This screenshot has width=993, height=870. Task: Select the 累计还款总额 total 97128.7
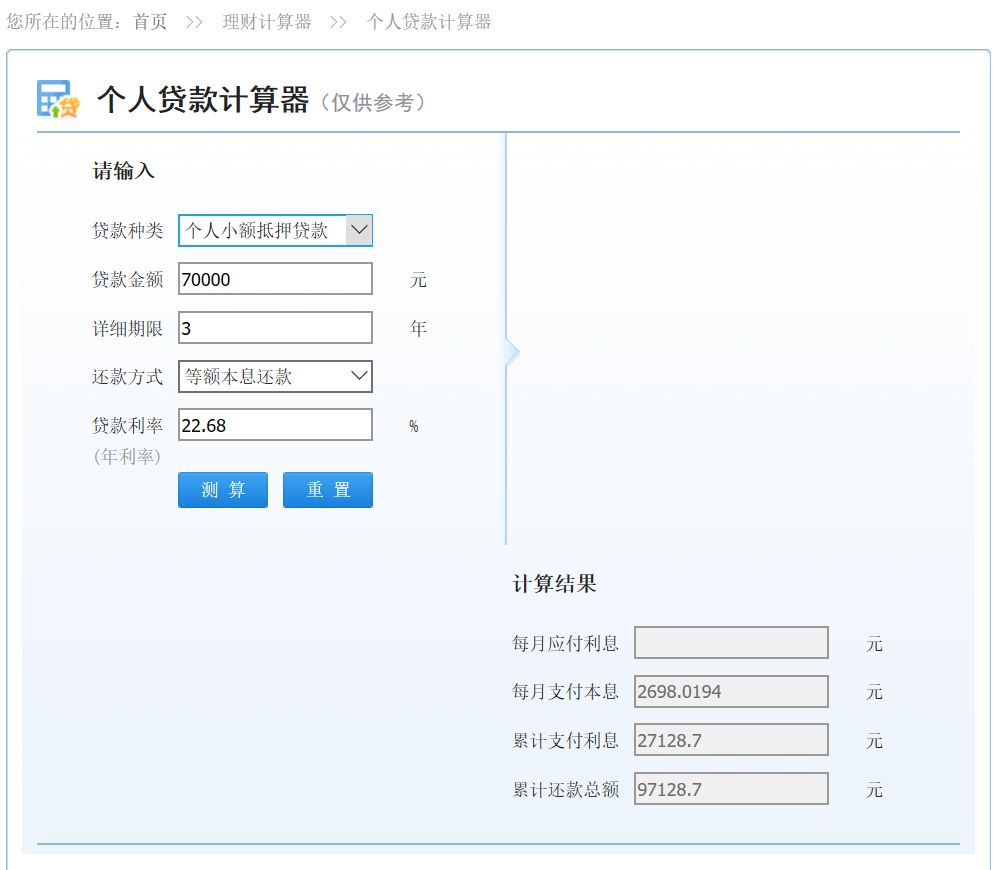731,789
